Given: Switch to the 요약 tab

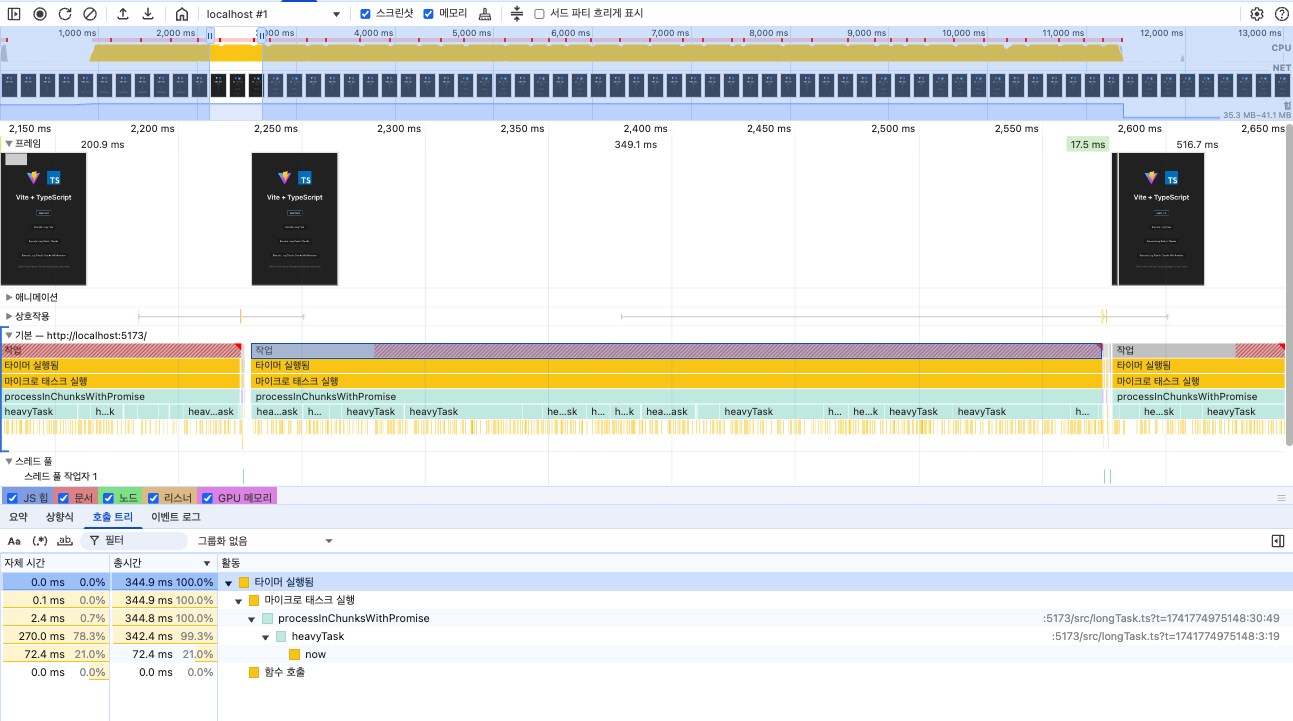Looking at the screenshot, I should point(18,517).
